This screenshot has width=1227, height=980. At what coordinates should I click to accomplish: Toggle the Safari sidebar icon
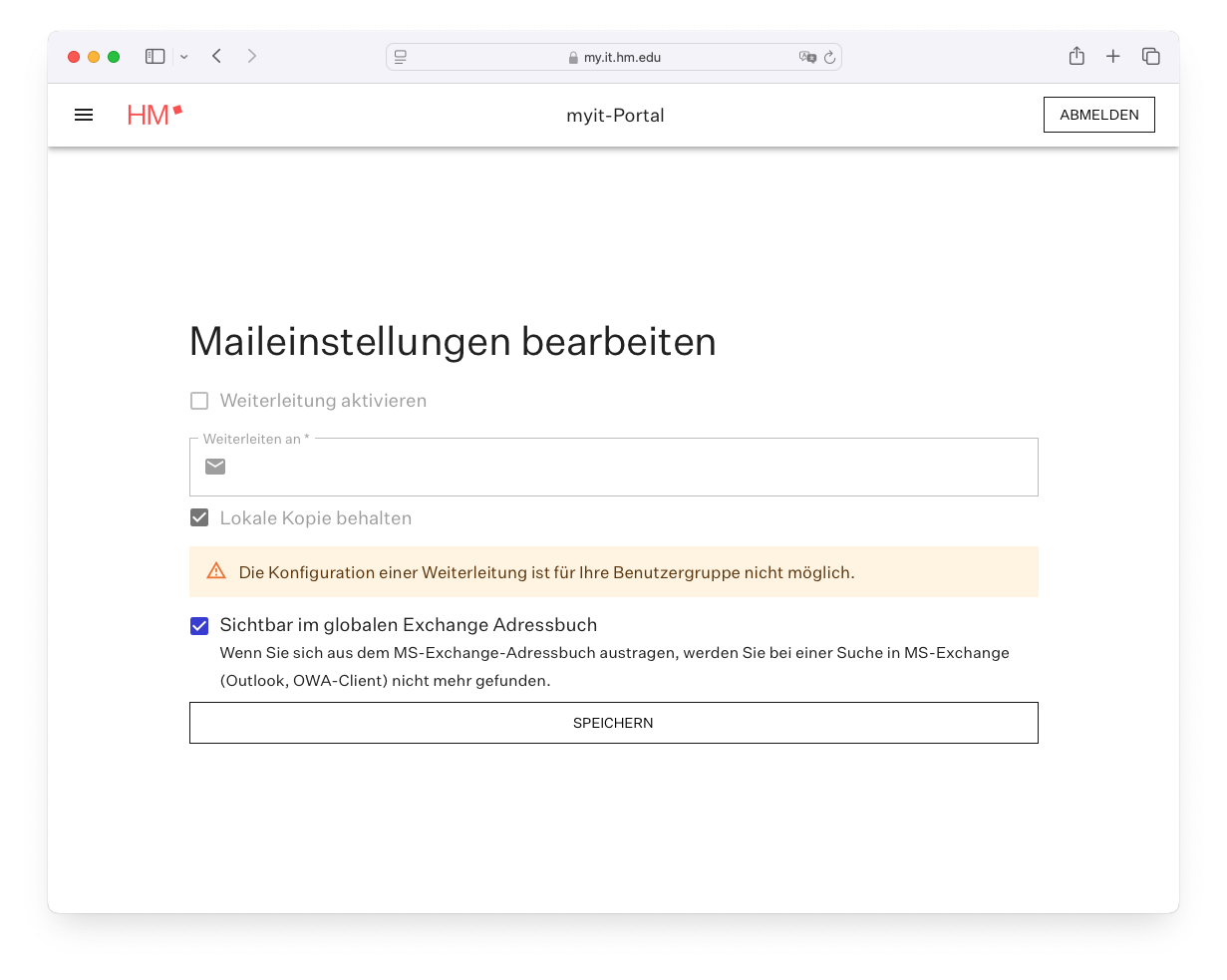(155, 57)
